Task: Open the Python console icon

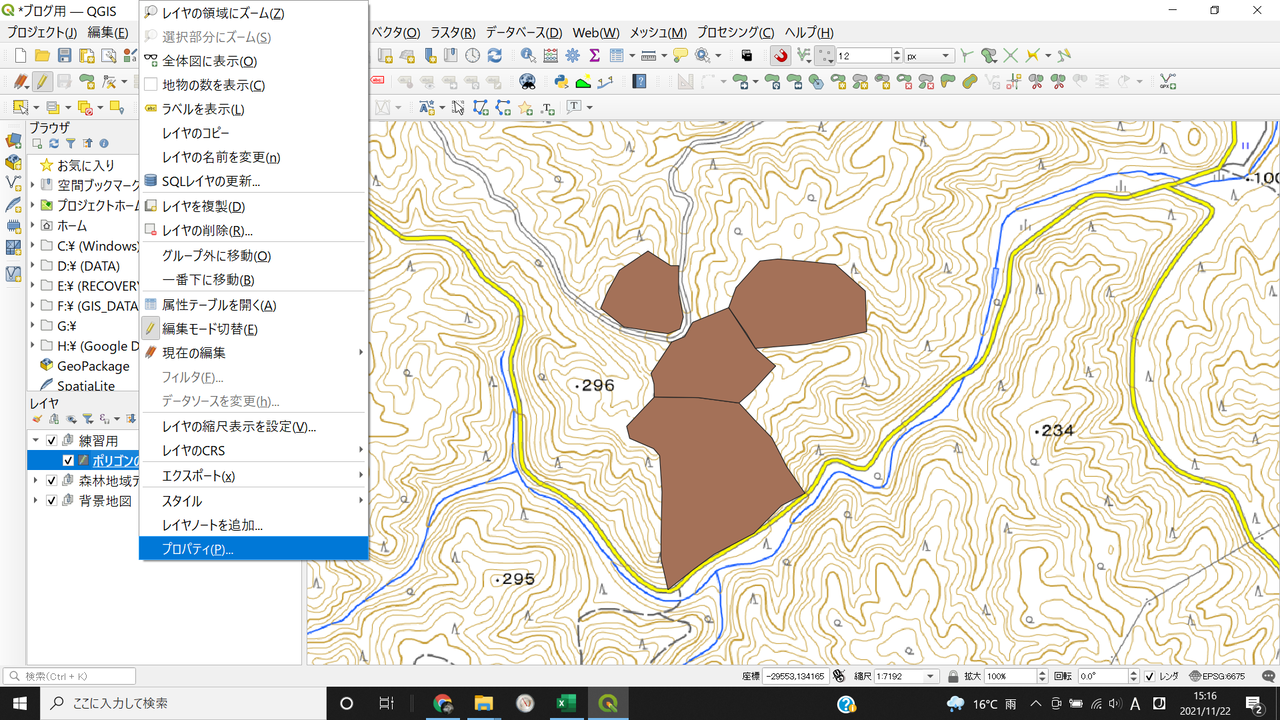Action: (x=561, y=82)
